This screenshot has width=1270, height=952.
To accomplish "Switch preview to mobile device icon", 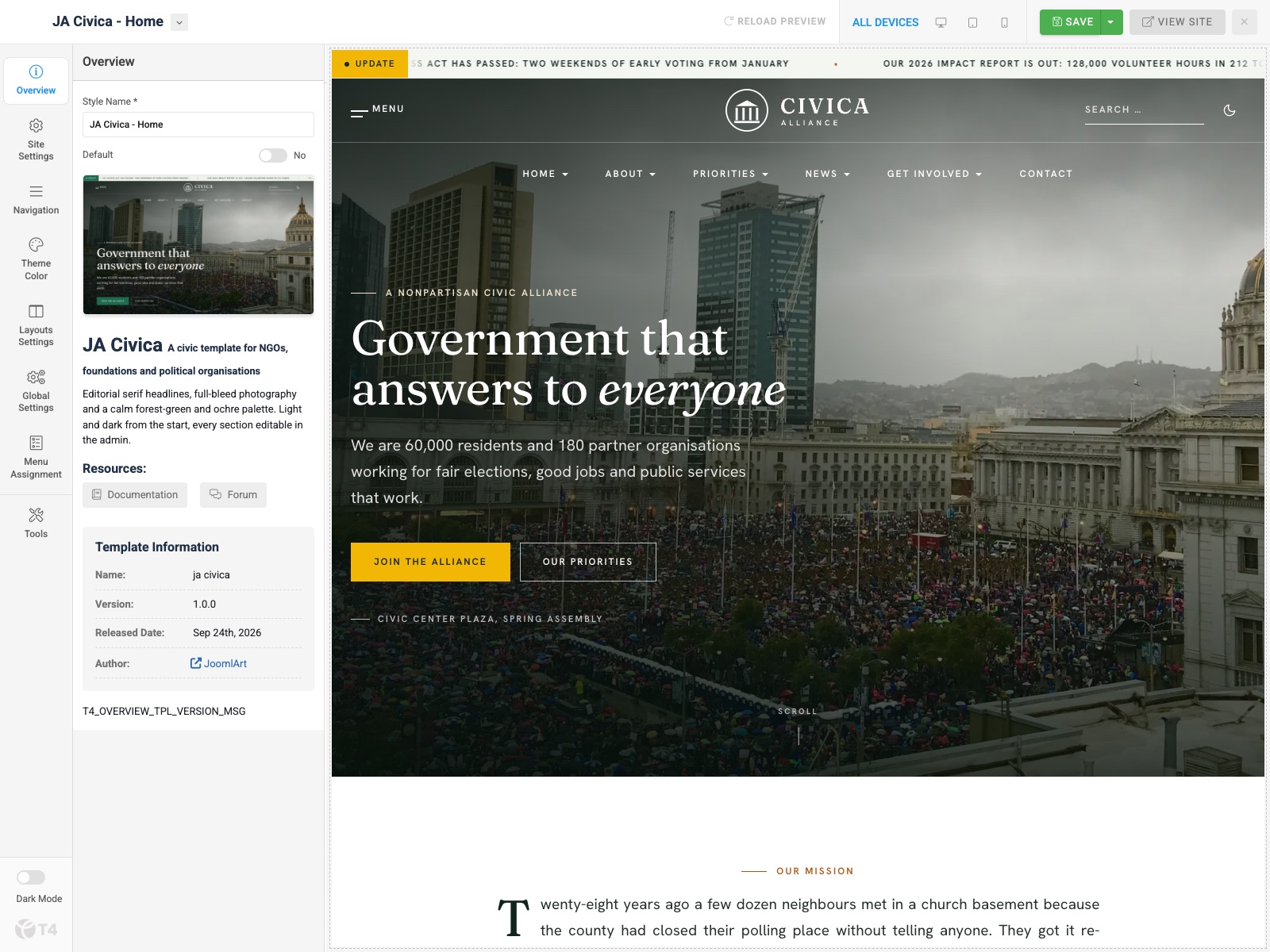I will [1004, 22].
